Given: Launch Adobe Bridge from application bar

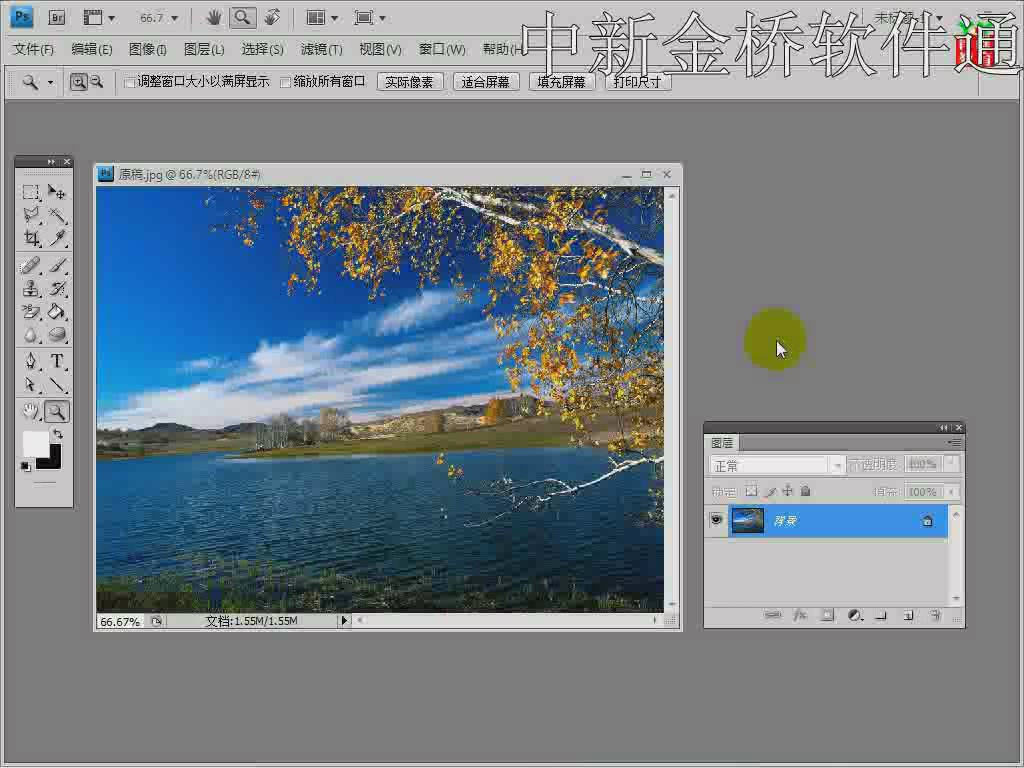Looking at the screenshot, I should pos(57,18).
